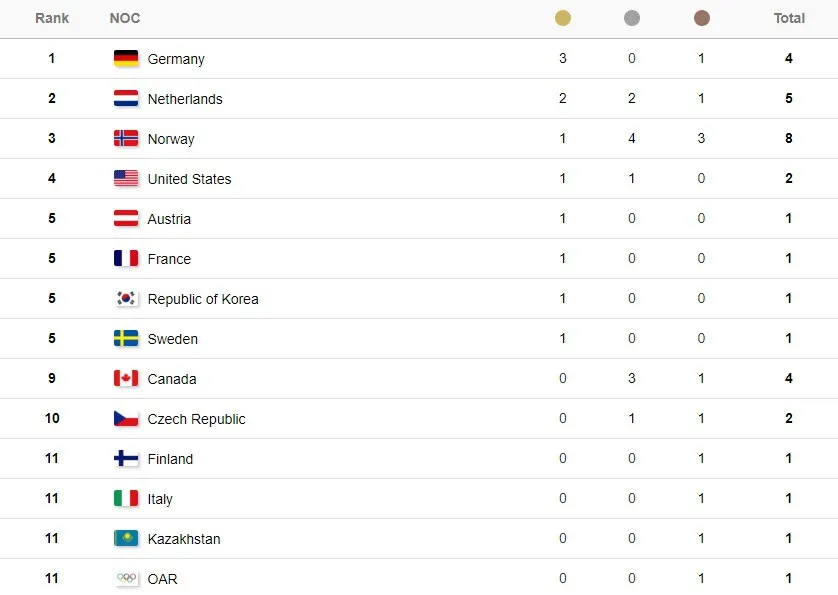Click the Norway flag icon

126,138
